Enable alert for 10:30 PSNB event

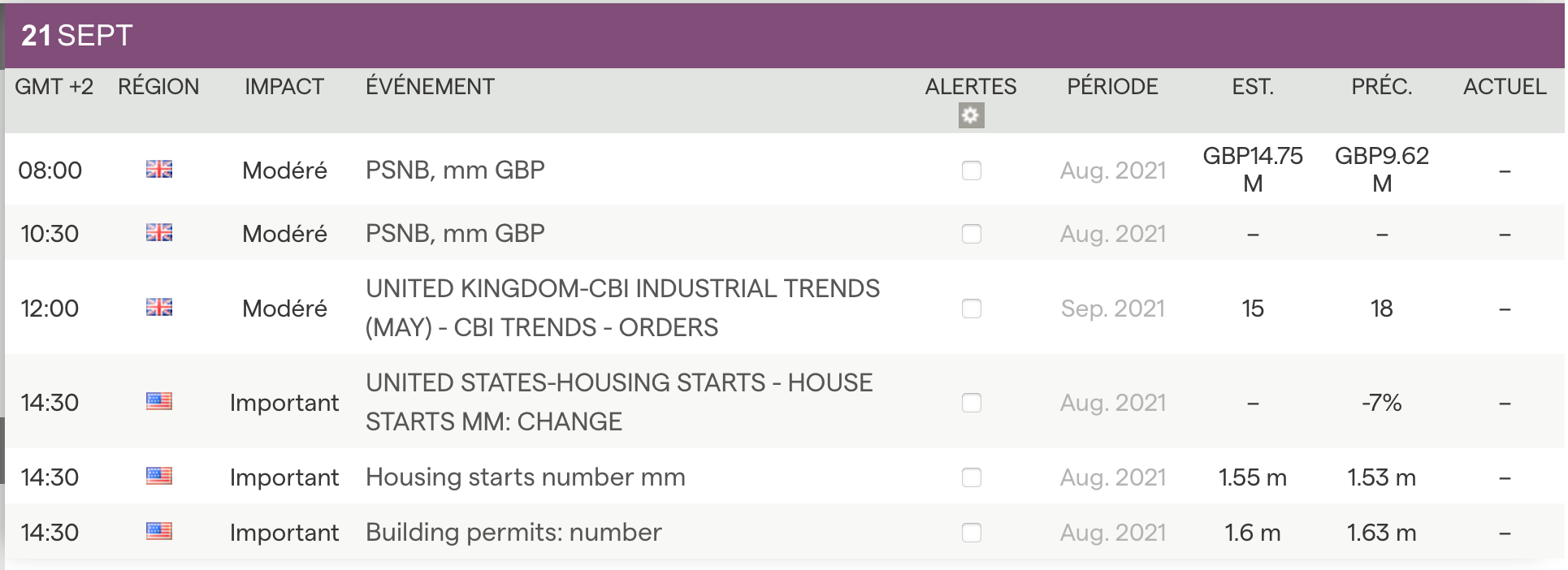point(972,234)
